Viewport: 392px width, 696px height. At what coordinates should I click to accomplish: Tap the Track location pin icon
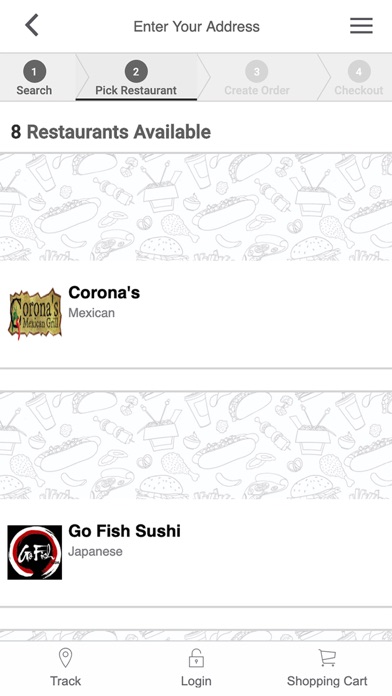click(66, 657)
